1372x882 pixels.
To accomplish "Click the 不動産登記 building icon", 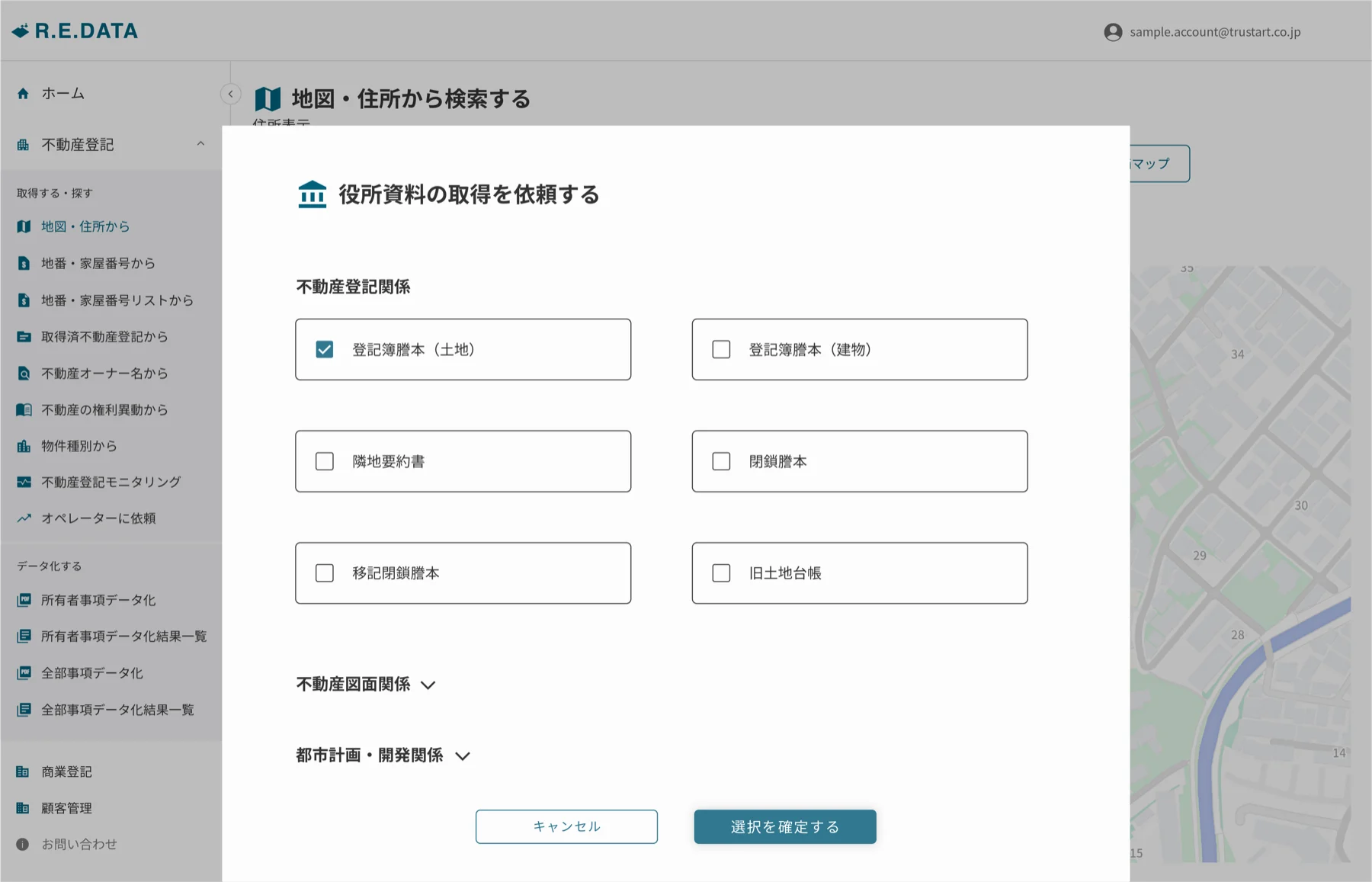I will click(23, 145).
